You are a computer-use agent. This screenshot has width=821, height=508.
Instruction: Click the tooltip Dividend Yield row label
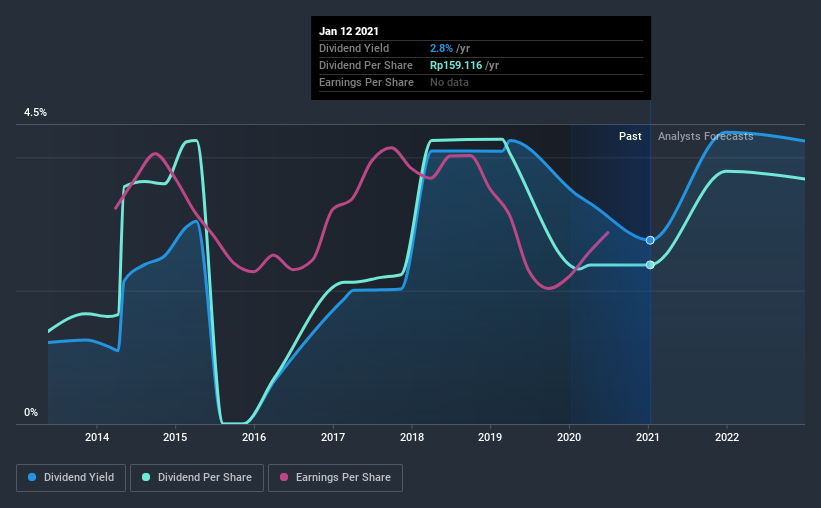click(354, 48)
